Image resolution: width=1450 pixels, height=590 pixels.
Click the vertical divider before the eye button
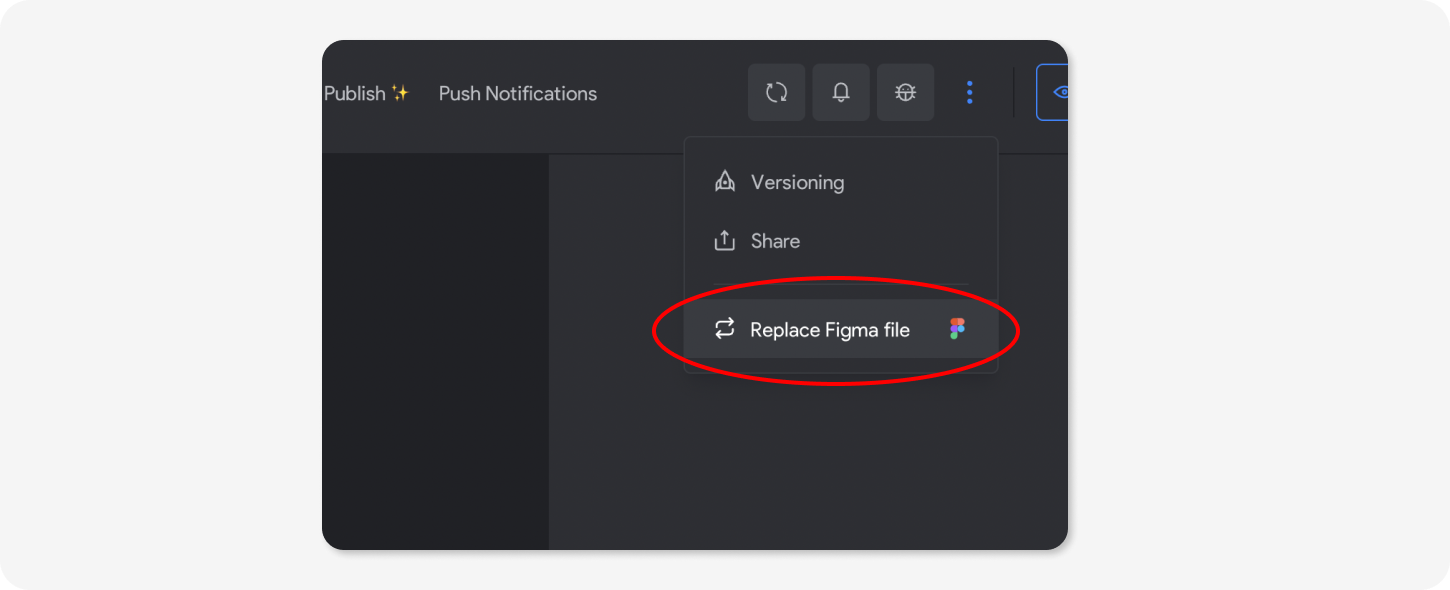(1014, 93)
